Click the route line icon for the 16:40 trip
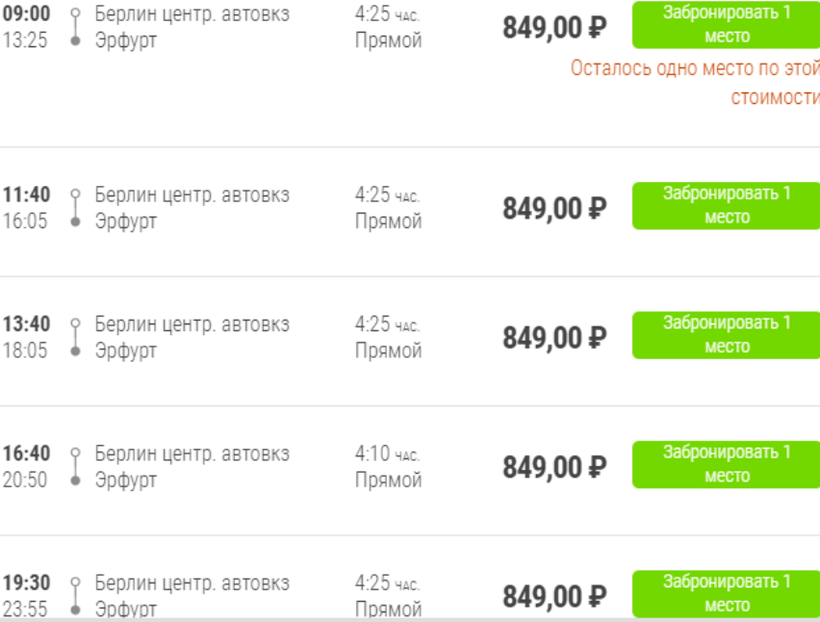 pos(75,466)
